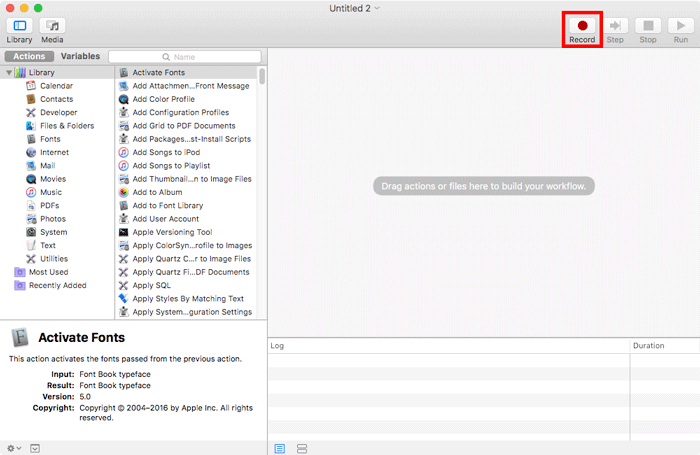Open the gear action menu
This screenshot has height=455, width=700.
[14, 448]
